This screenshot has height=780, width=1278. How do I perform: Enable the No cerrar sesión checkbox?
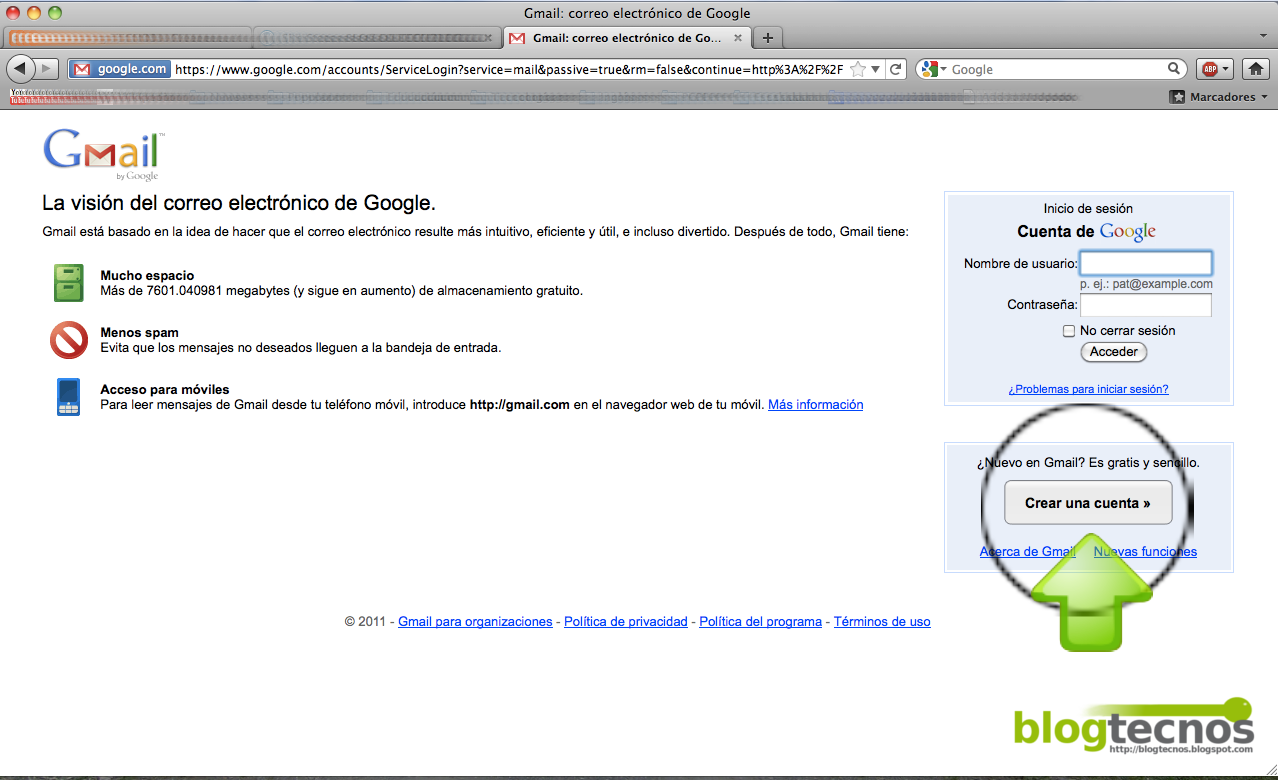(1068, 330)
